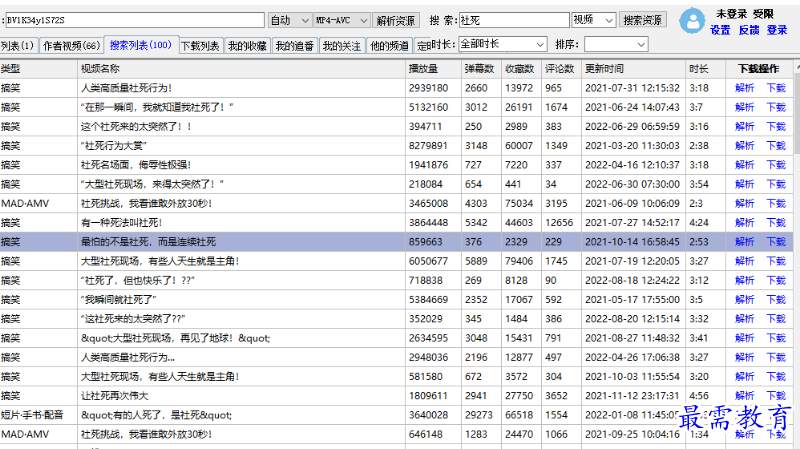
Task: Select video 有一种死法叫社死!
Action: [x=121, y=223]
